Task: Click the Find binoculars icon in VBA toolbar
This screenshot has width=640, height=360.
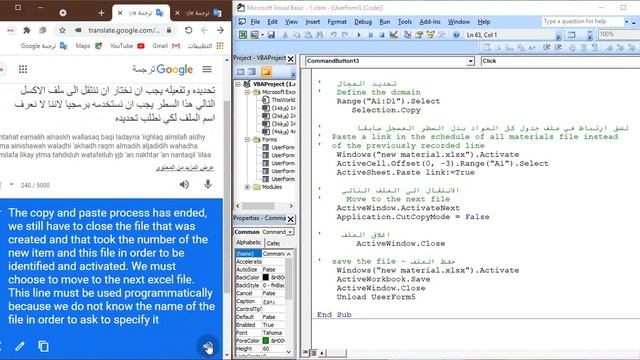Action: [320, 35]
